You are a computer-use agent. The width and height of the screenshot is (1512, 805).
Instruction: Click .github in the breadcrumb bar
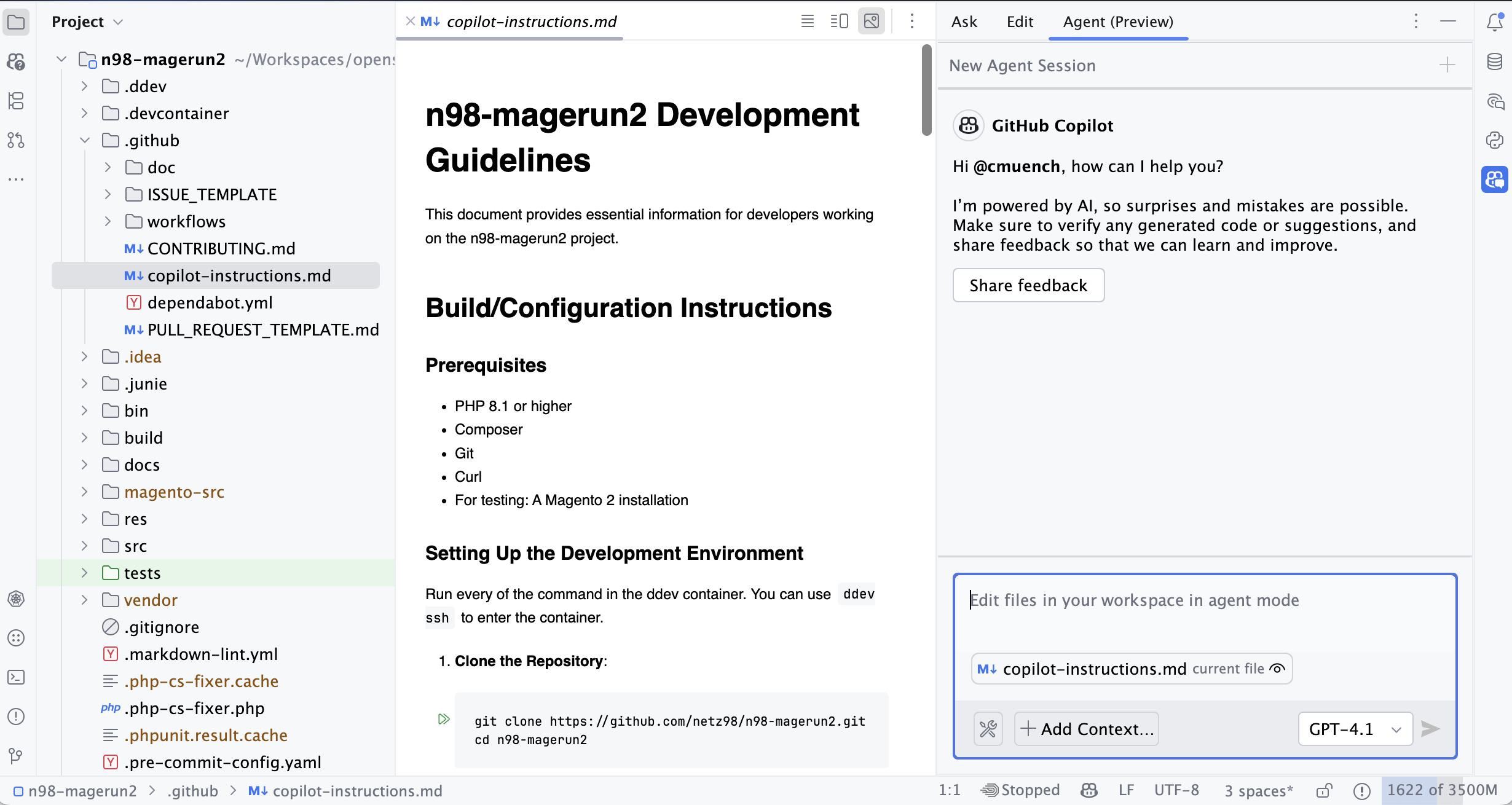pos(192,791)
